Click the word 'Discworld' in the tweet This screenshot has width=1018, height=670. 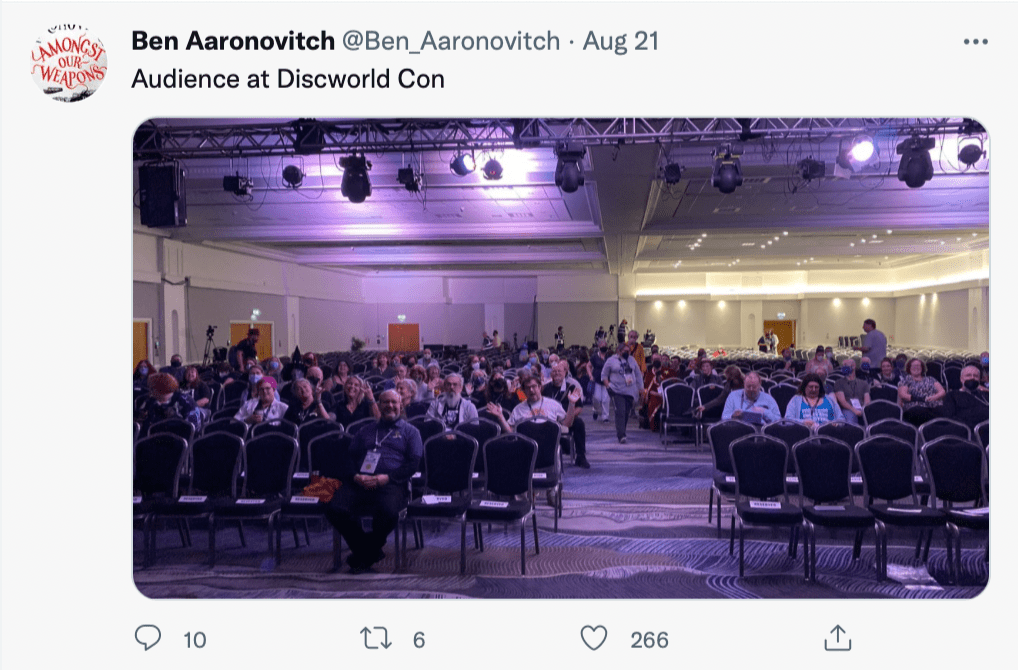[x=333, y=79]
